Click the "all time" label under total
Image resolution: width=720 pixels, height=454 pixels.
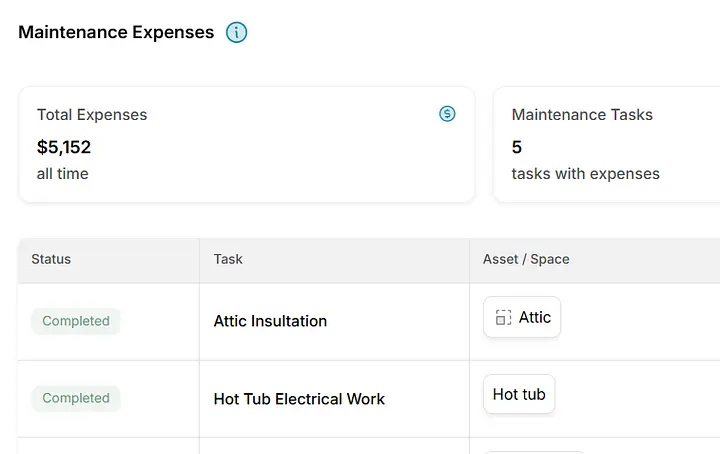63,174
